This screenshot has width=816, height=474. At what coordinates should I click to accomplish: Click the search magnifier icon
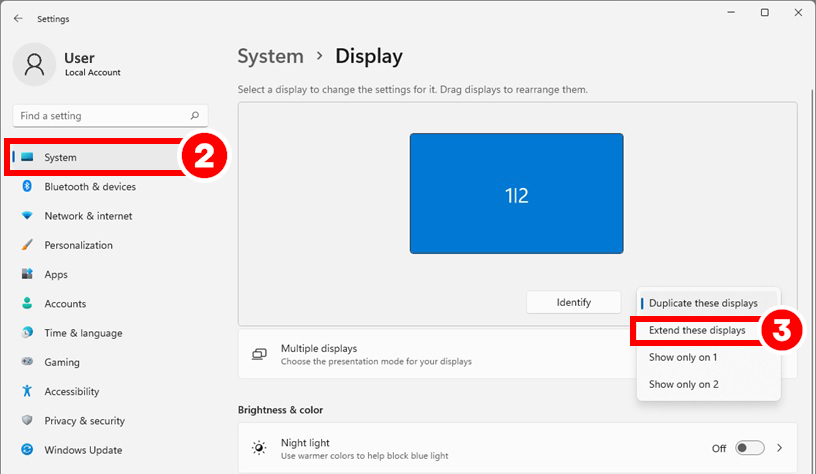[x=195, y=116]
